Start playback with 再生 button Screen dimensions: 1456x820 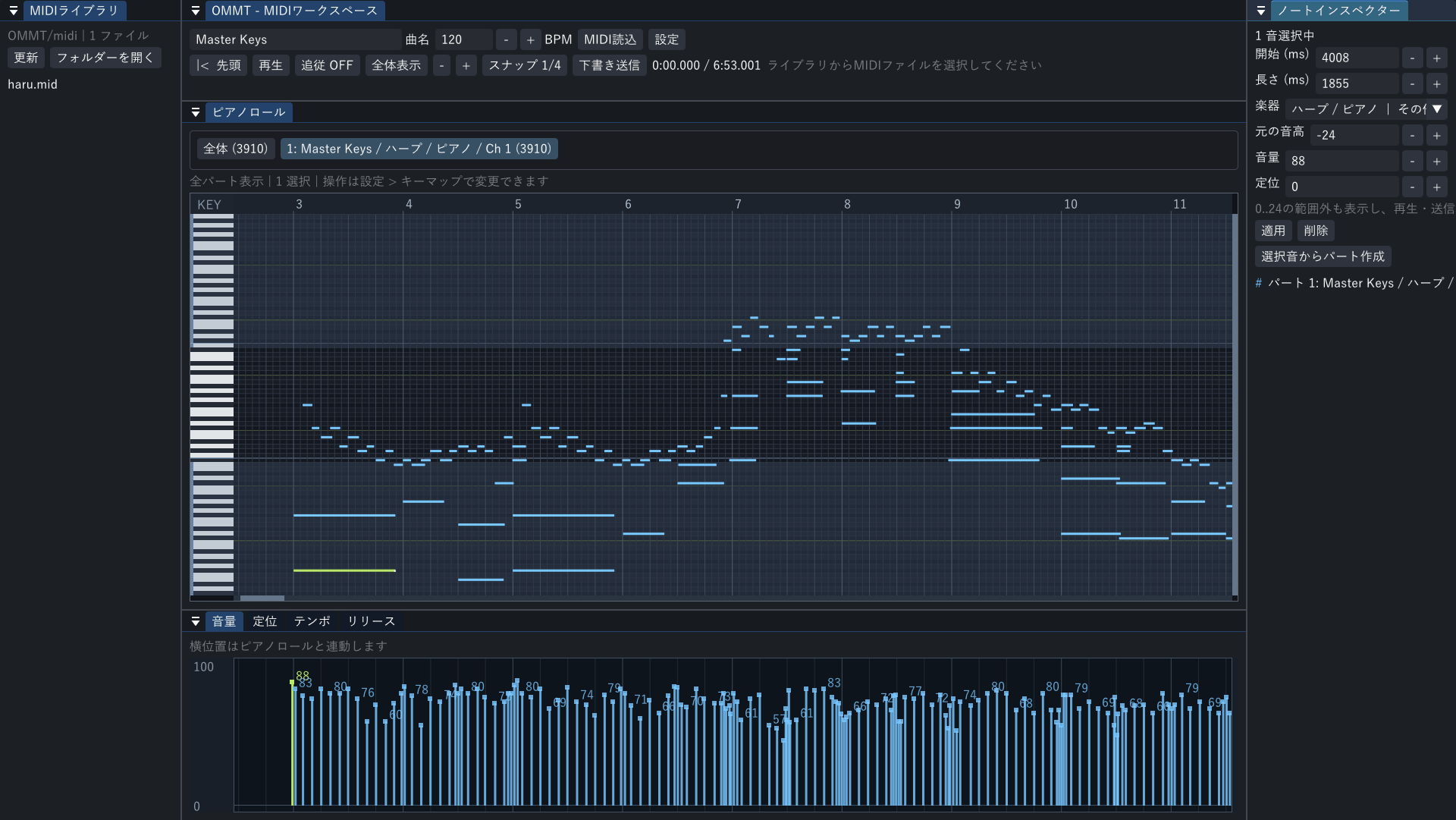click(271, 65)
